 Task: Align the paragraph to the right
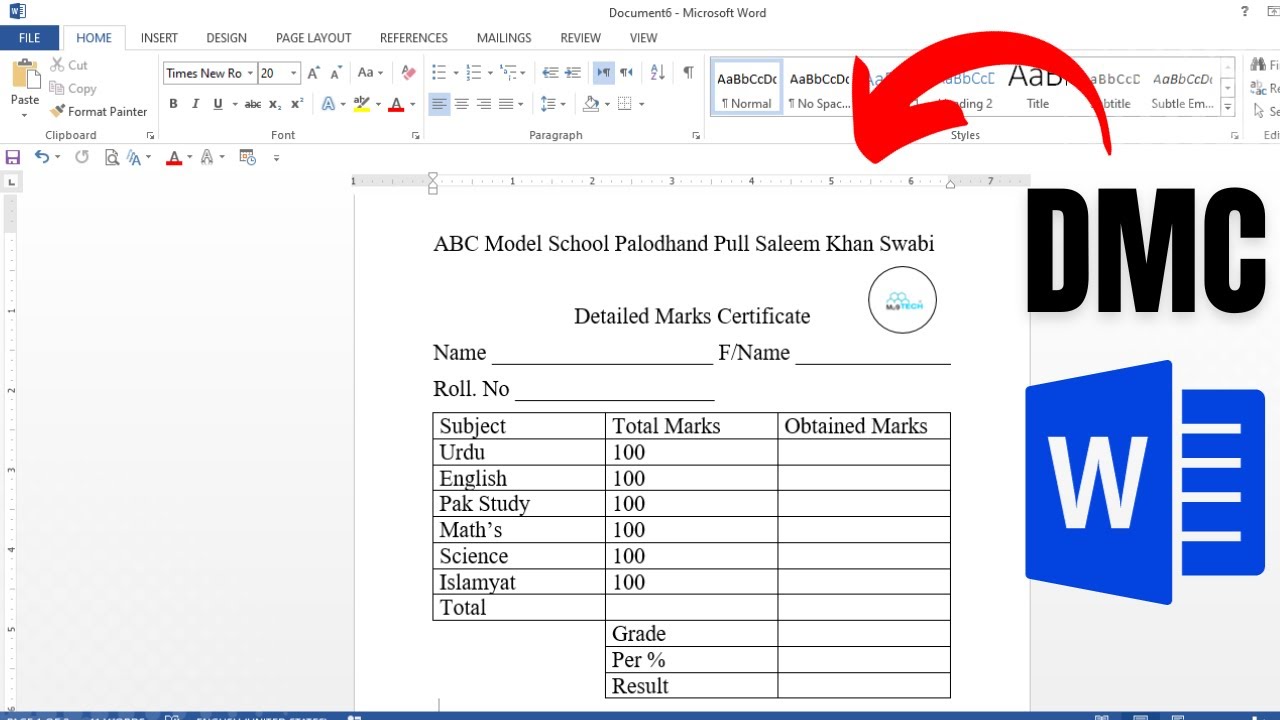pyautogui.click(x=484, y=104)
